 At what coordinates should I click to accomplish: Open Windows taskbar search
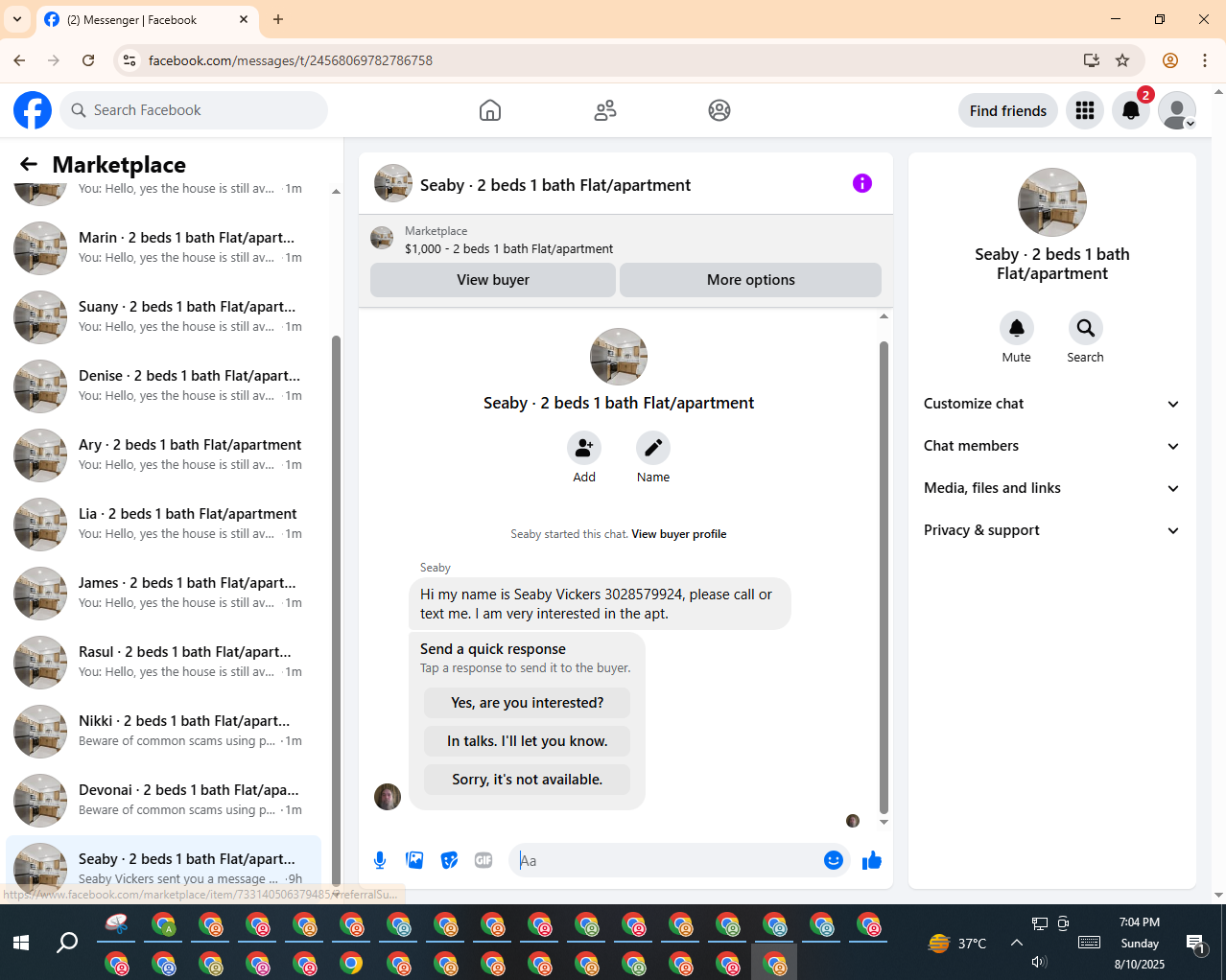pyautogui.click(x=67, y=943)
